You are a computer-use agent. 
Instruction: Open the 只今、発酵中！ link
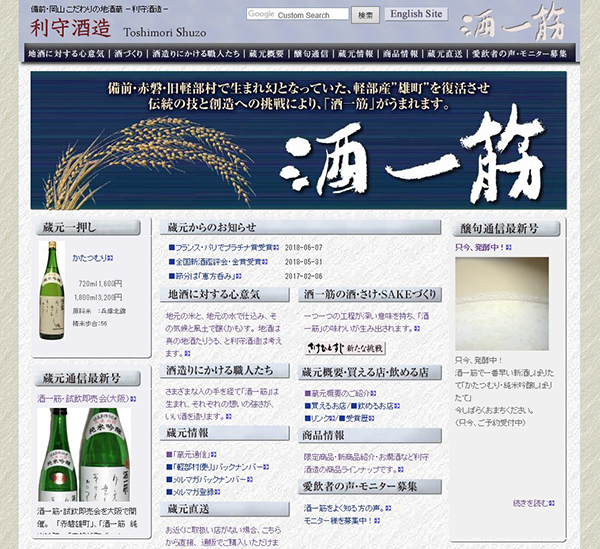483,248
